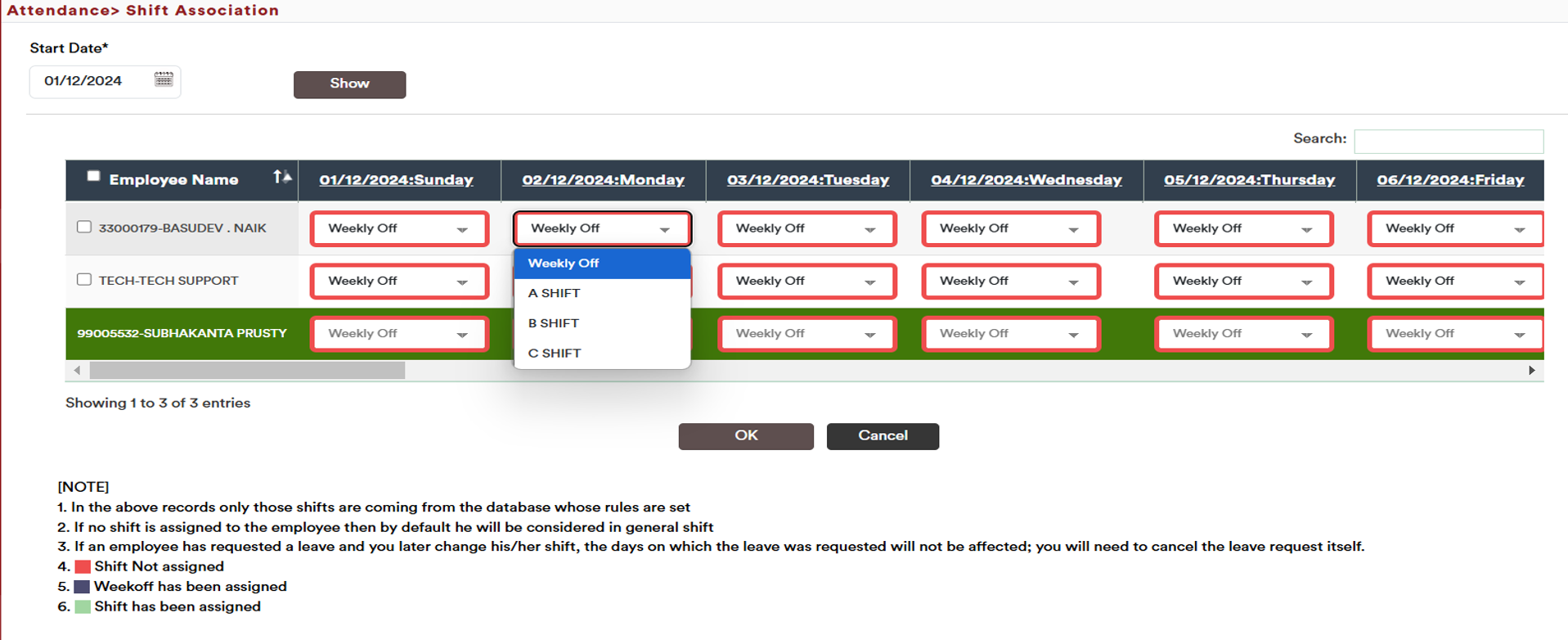Pick B SHIFT option from the list
Screen dimensions: 1568x640
coord(554,323)
